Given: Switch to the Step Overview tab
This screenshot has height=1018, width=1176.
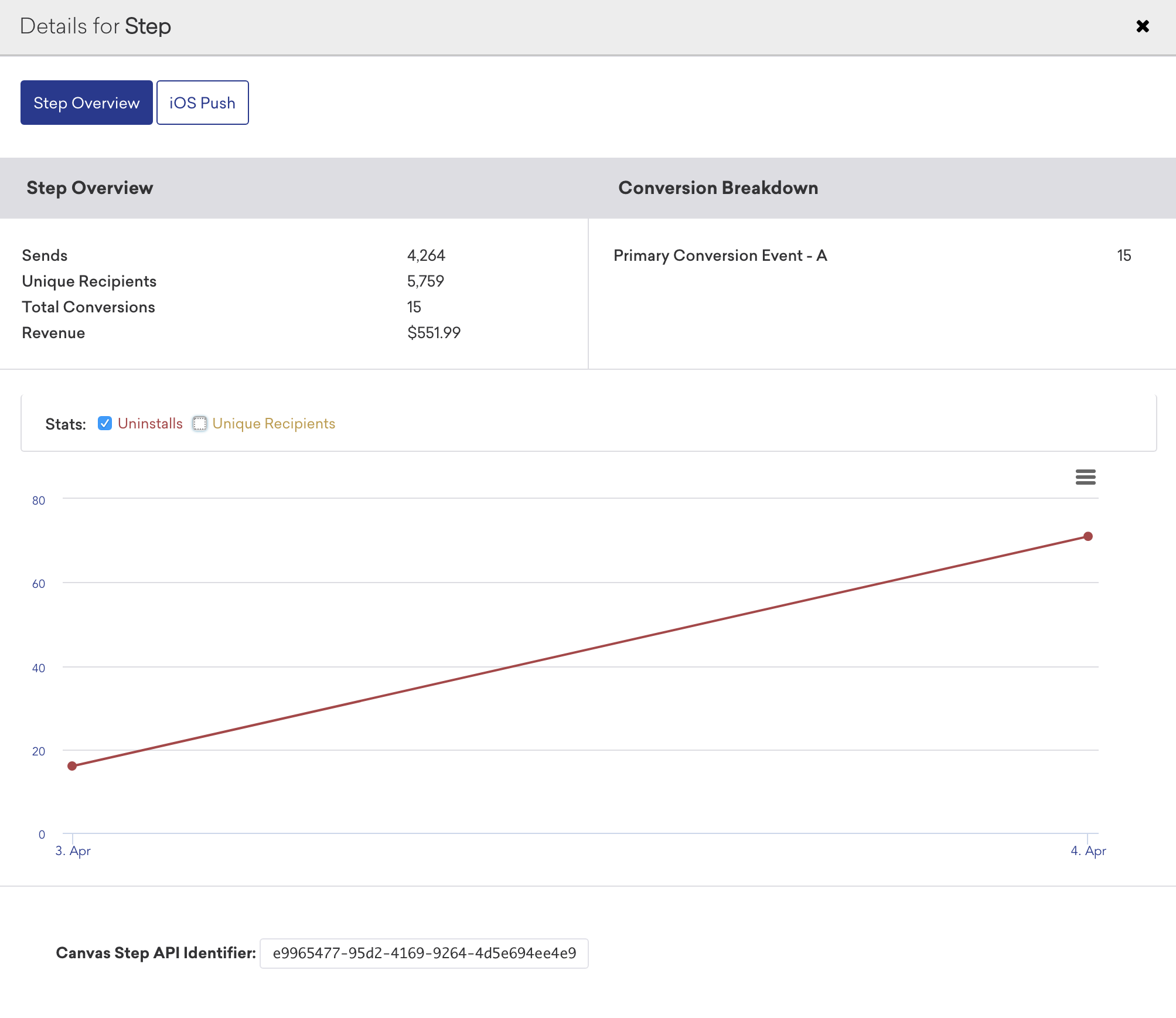Looking at the screenshot, I should 87,103.
